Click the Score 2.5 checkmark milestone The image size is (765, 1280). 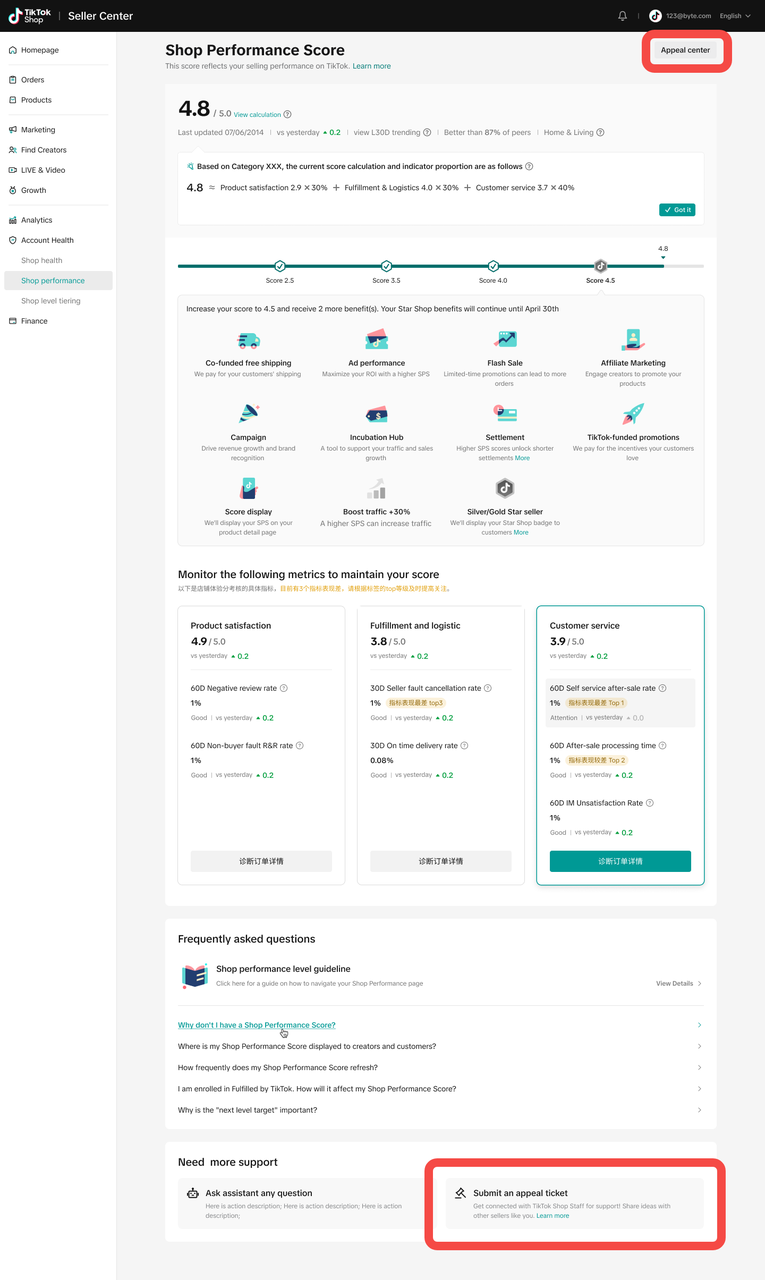280,266
